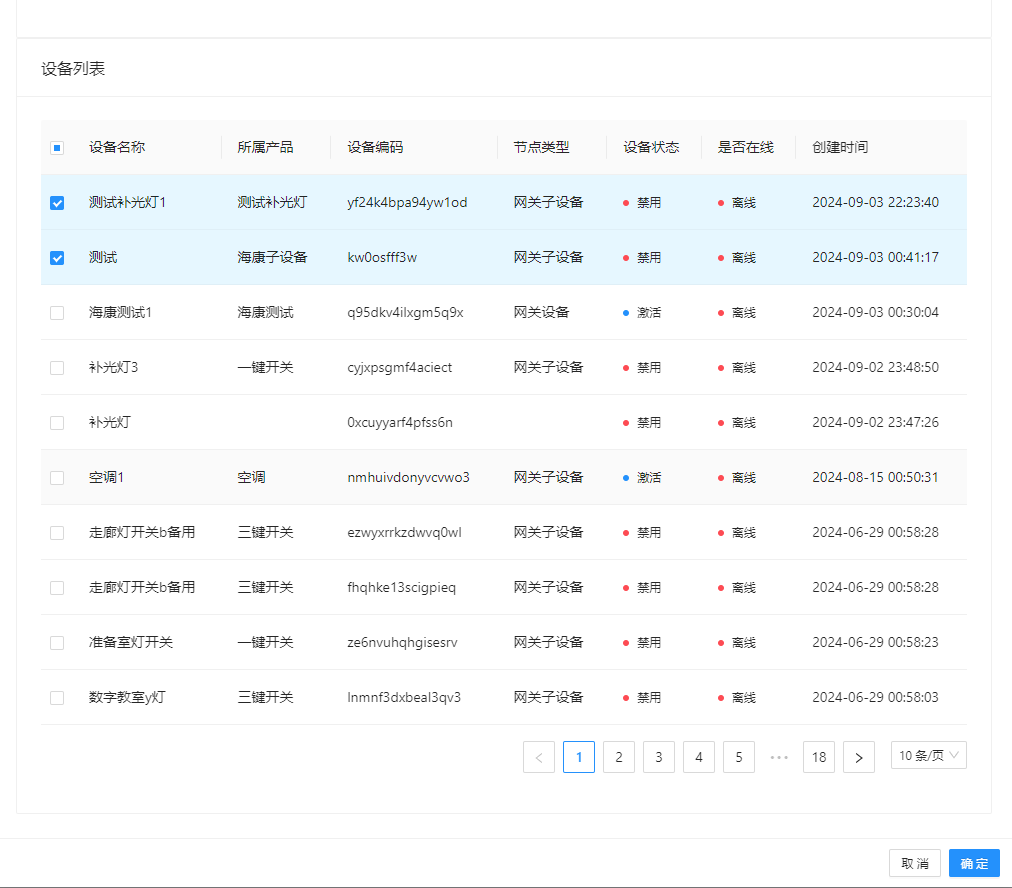The image size is (1012, 888).
Task: Go to previous page arrow
Action: [x=539, y=757]
